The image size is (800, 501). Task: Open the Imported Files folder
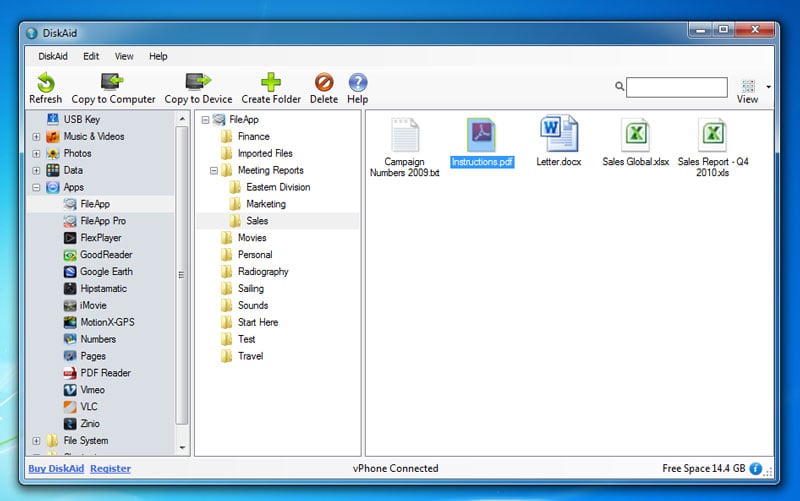257,154
